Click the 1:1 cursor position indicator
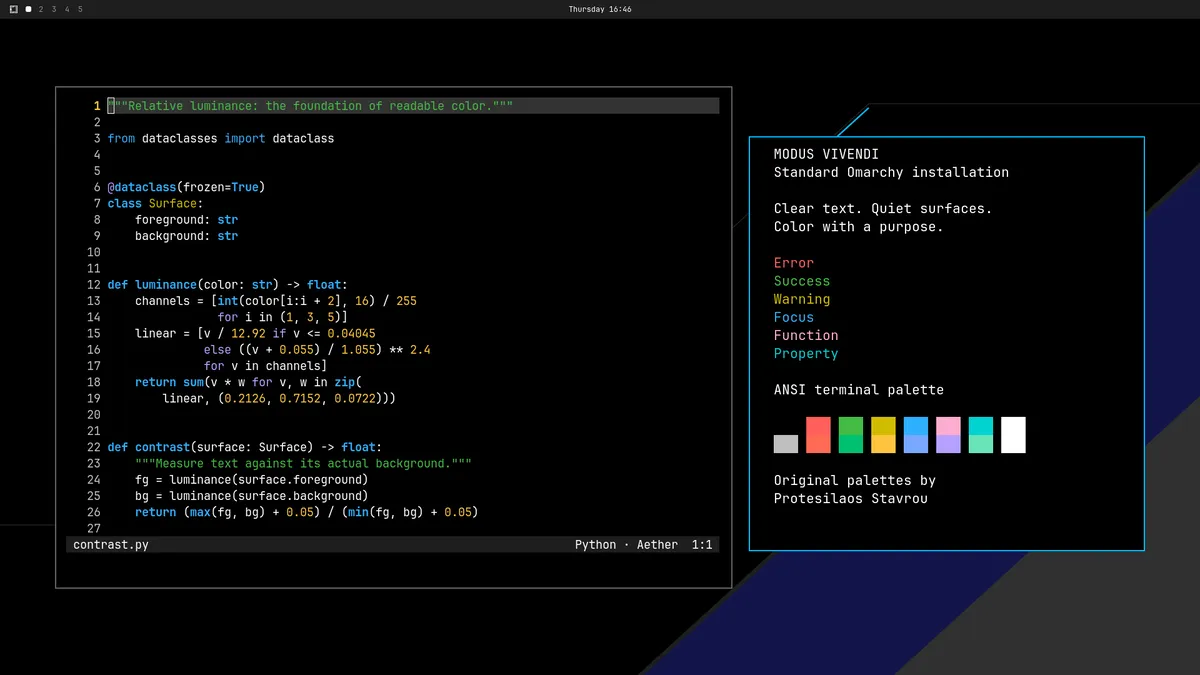 (x=702, y=545)
